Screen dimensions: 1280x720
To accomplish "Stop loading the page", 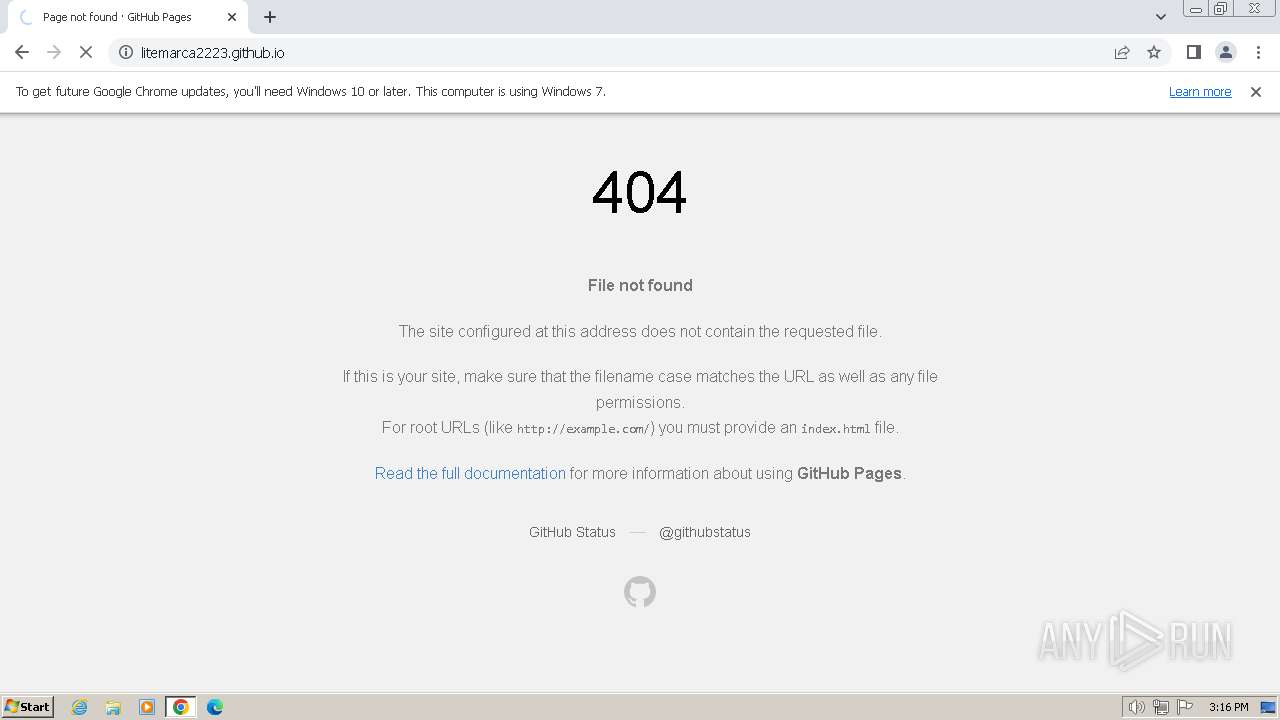I will tap(86, 52).
